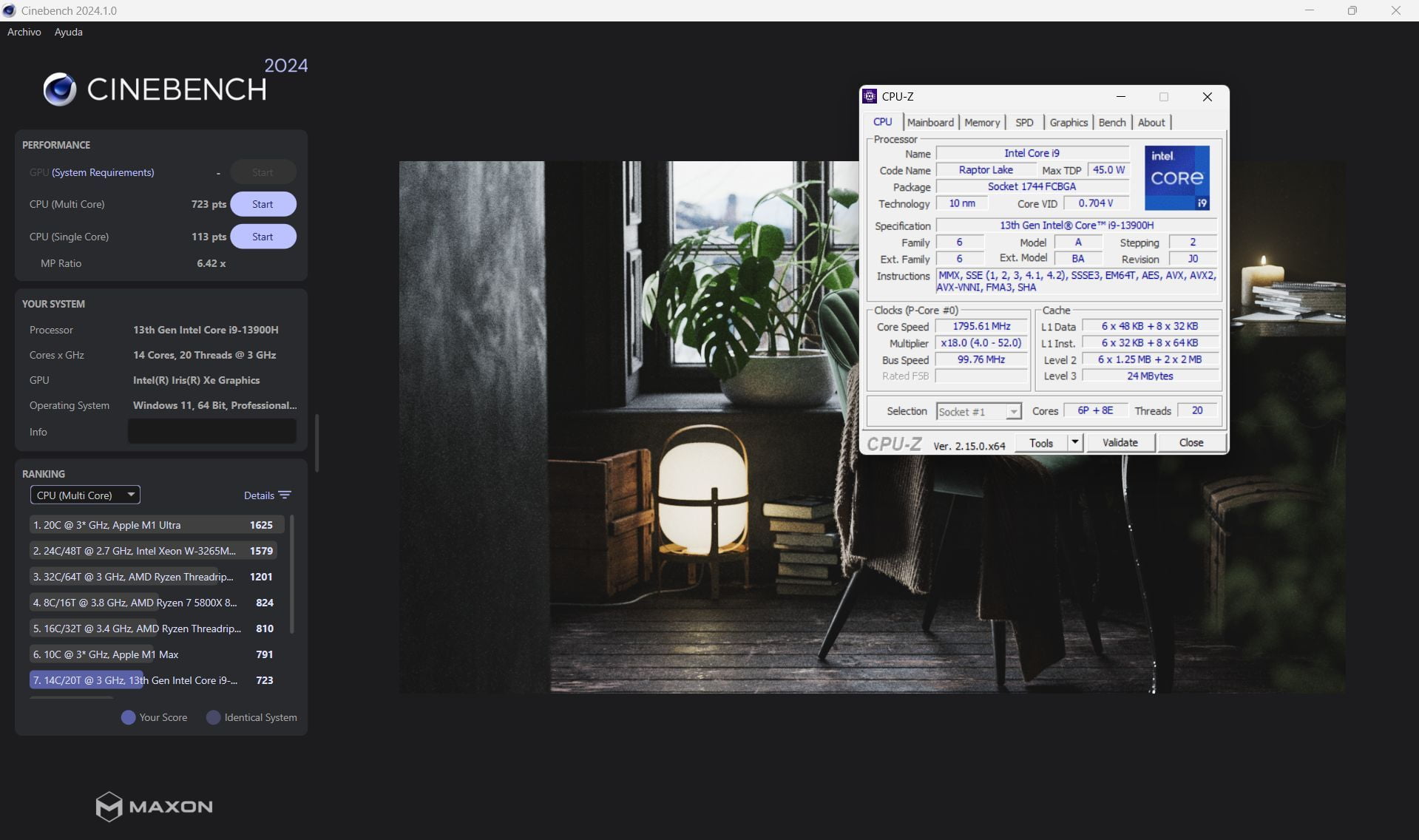Open the Socket #1 selection dropdown
Image resolution: width=1419 pixels, height=840 pixels.
979,411
